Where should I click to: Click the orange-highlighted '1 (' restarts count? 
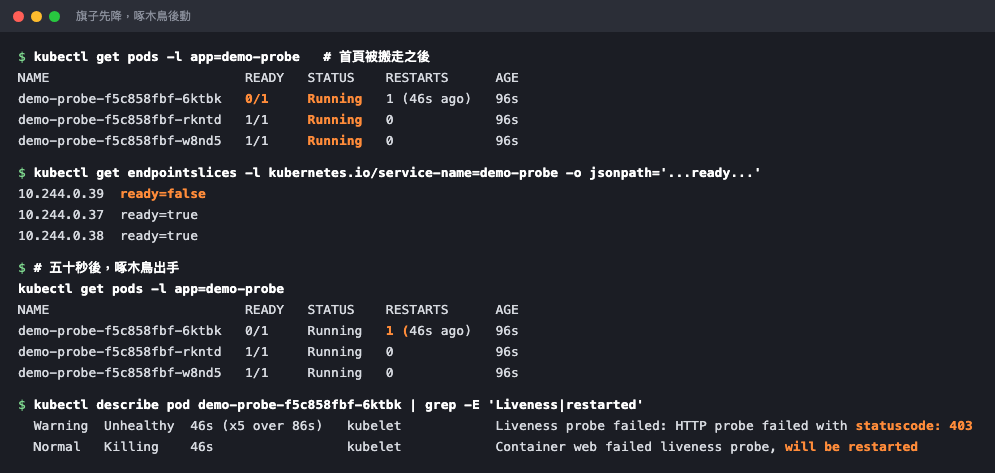(x=396, y=331)
